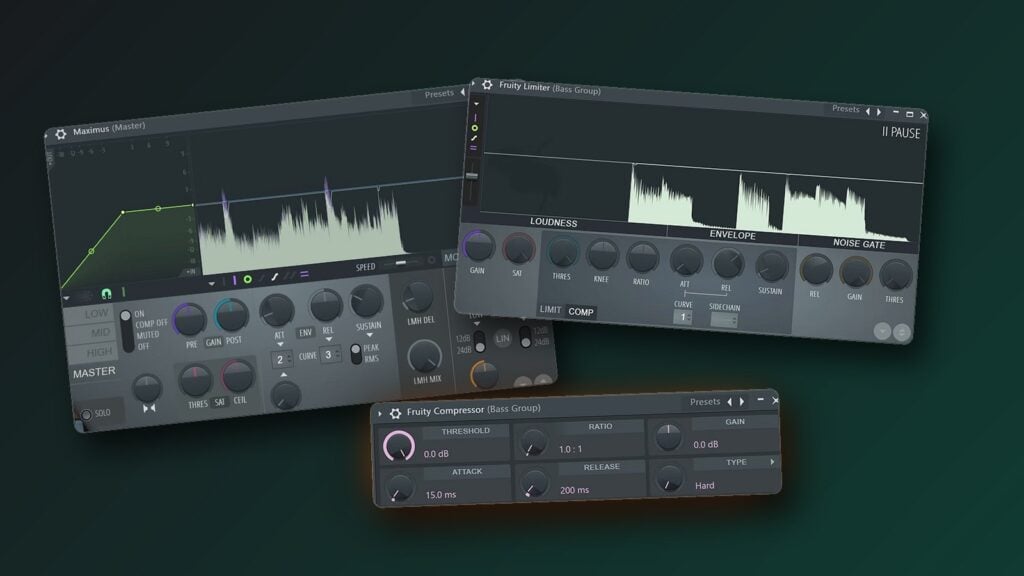Expand the TYPE arrow in Fruity Compressor
The height and width of the screenshot is (576, 1024).
773,462
